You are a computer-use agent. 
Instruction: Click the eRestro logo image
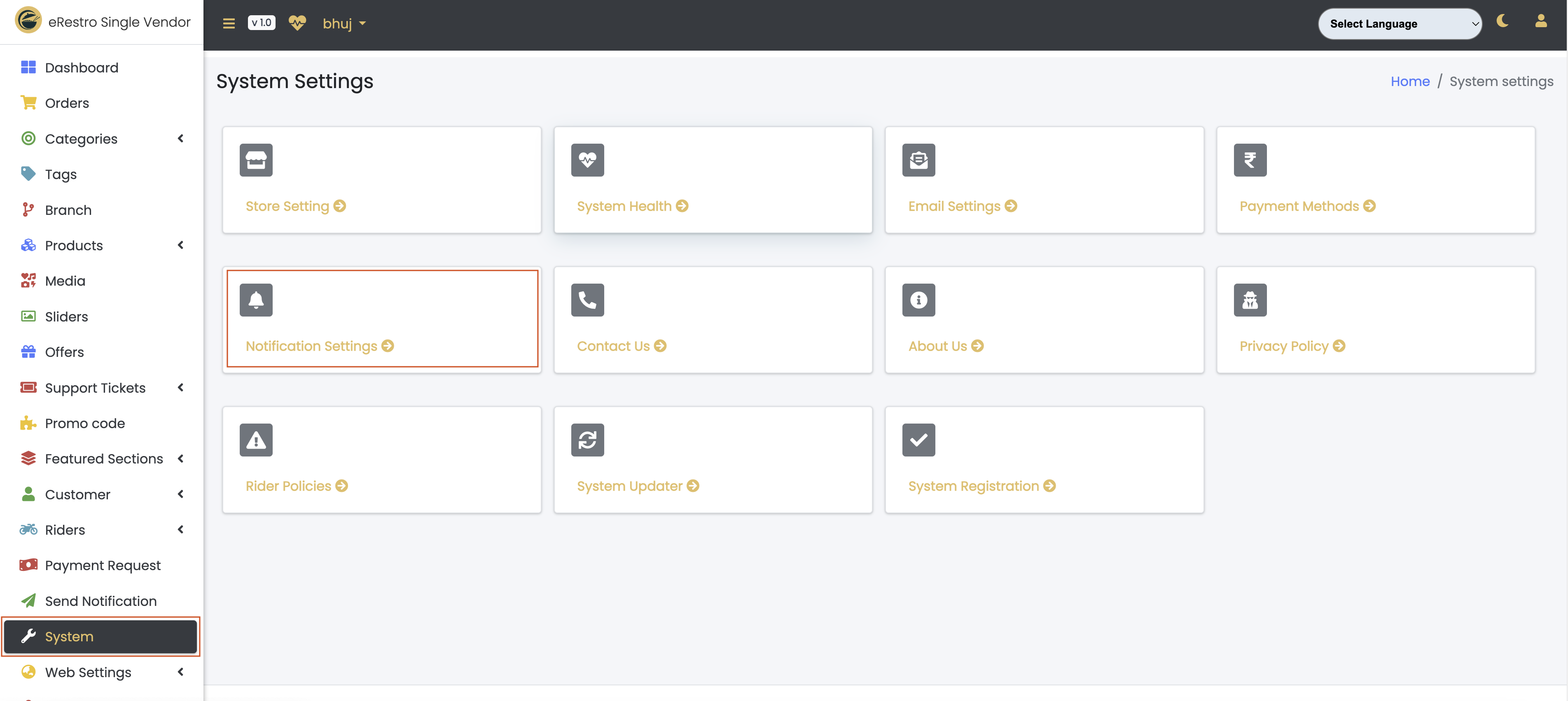tap(28, 21)
